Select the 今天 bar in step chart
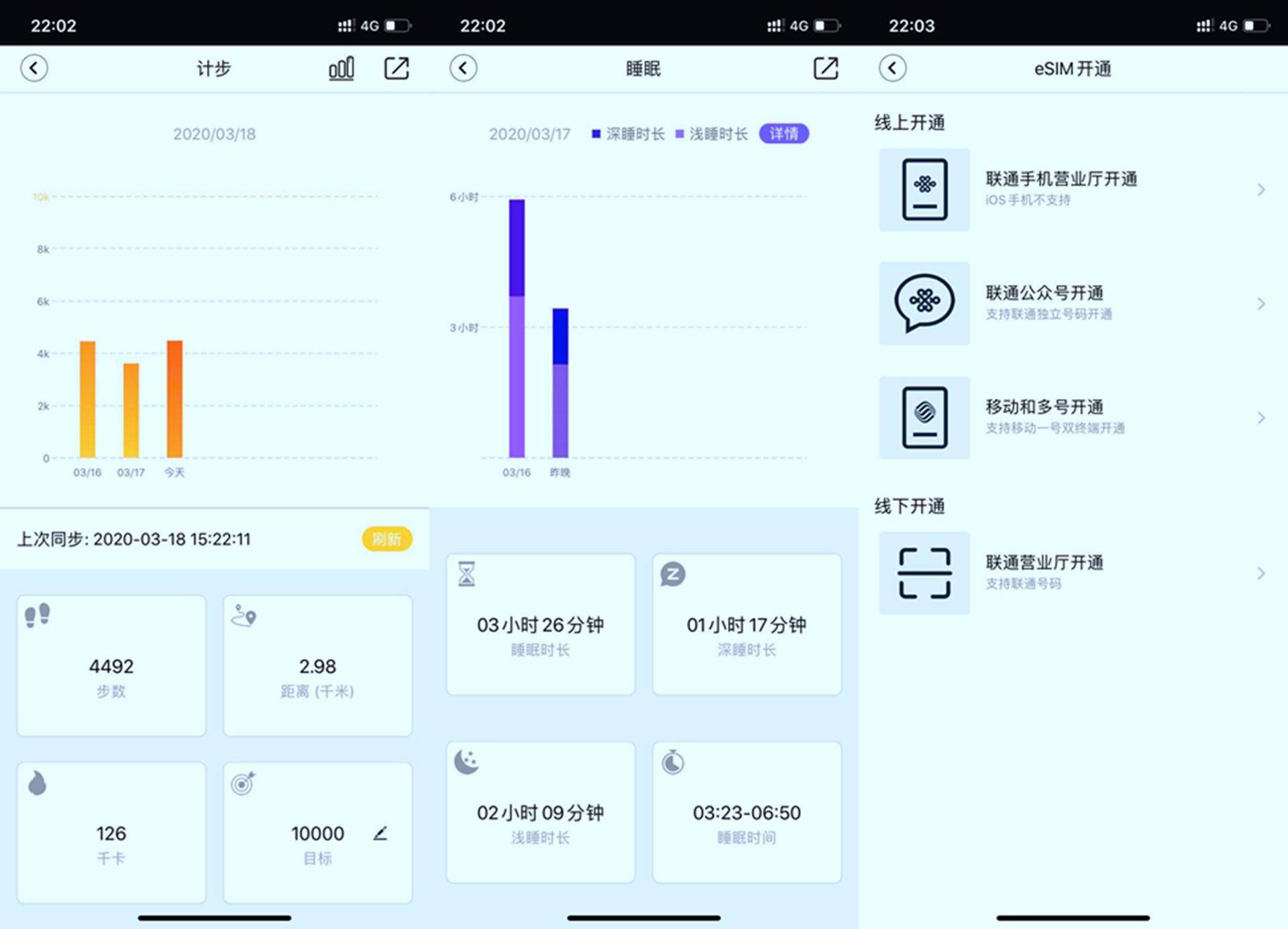This screenshot has height=929, width=1288. click(174, 399)
